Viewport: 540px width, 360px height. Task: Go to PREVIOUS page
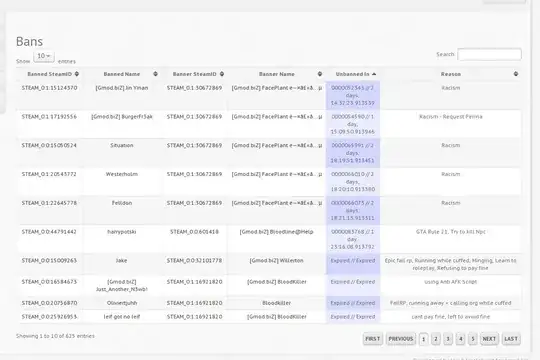pyautogui.click(x=401, y=339)
